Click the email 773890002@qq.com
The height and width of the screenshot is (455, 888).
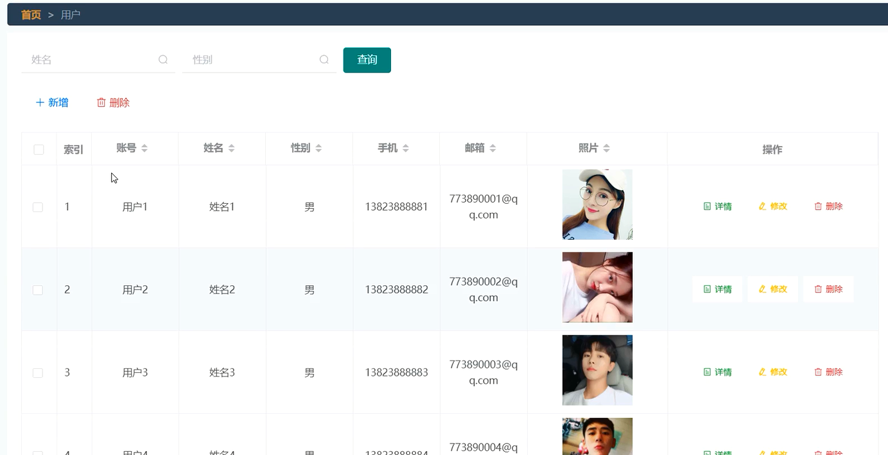pos(484,290)
